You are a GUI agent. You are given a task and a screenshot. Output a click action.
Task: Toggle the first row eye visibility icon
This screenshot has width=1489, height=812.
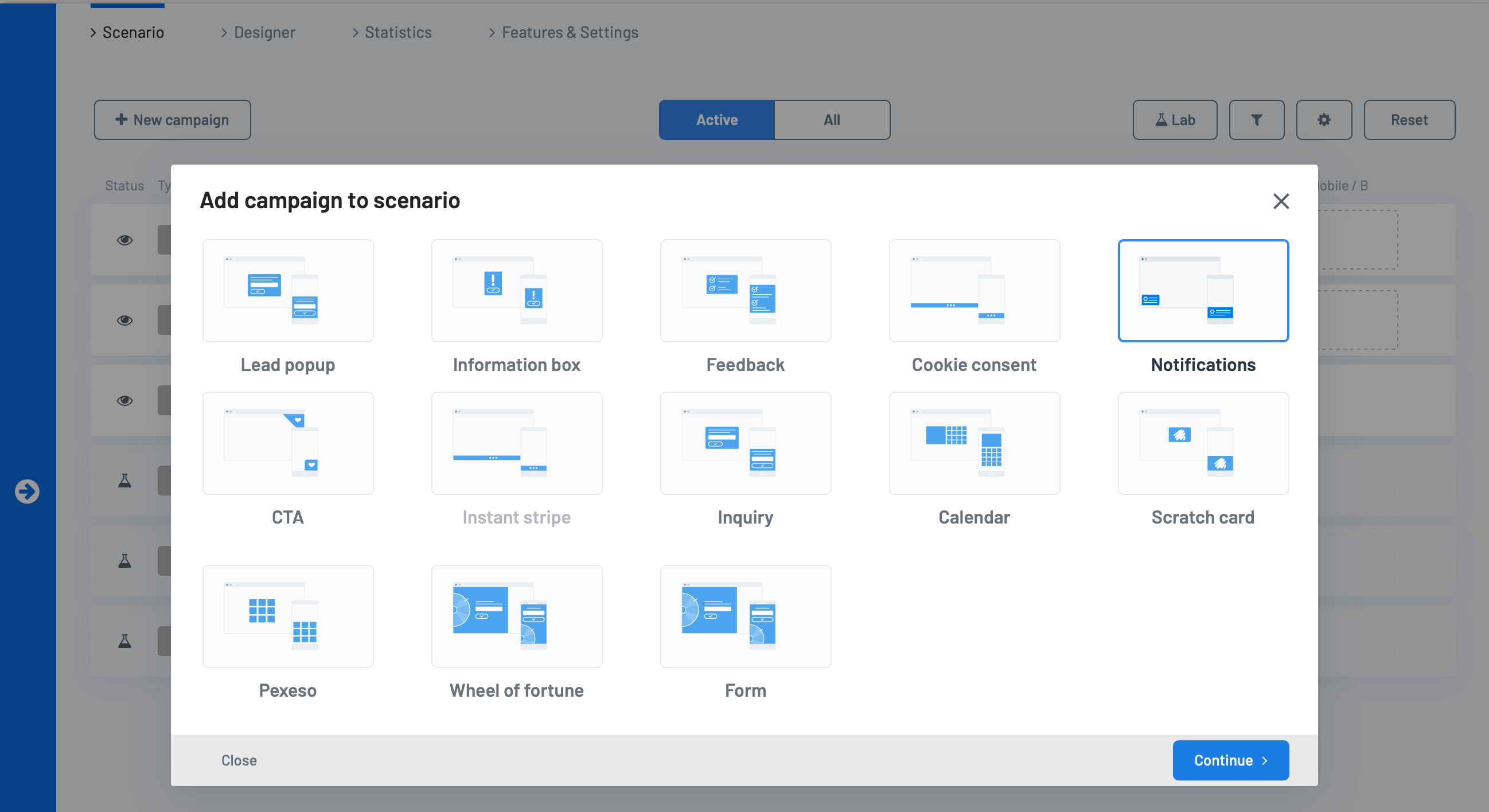tap(124, 240)
